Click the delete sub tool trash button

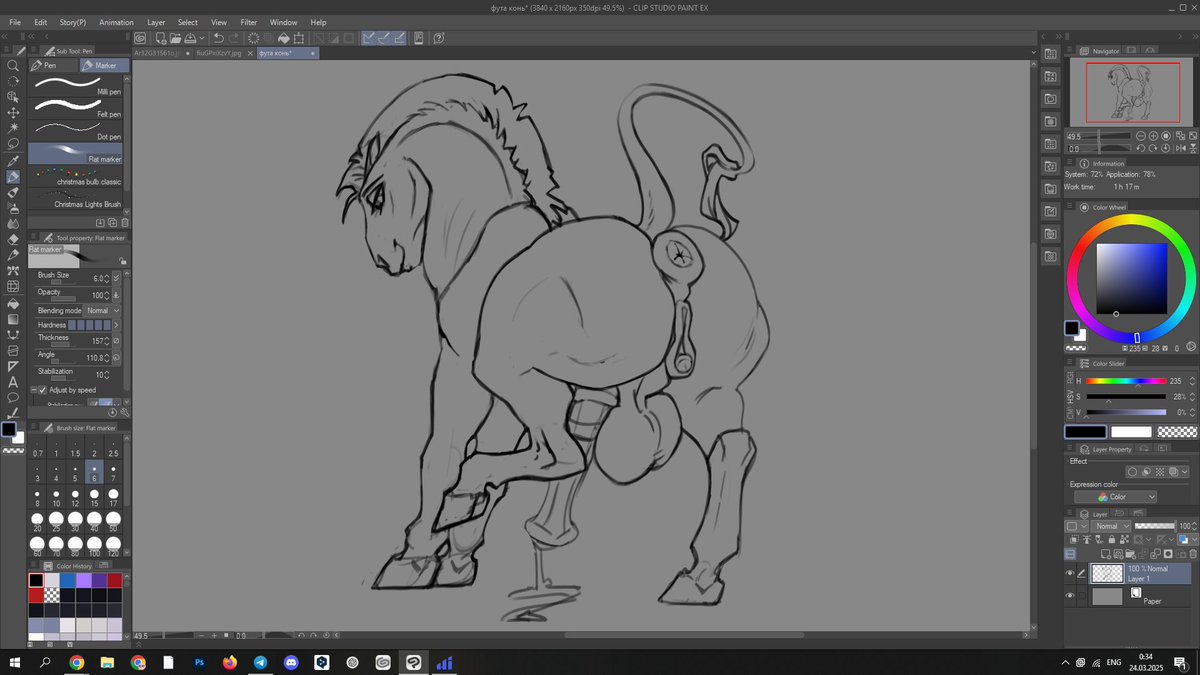[125, 222]
